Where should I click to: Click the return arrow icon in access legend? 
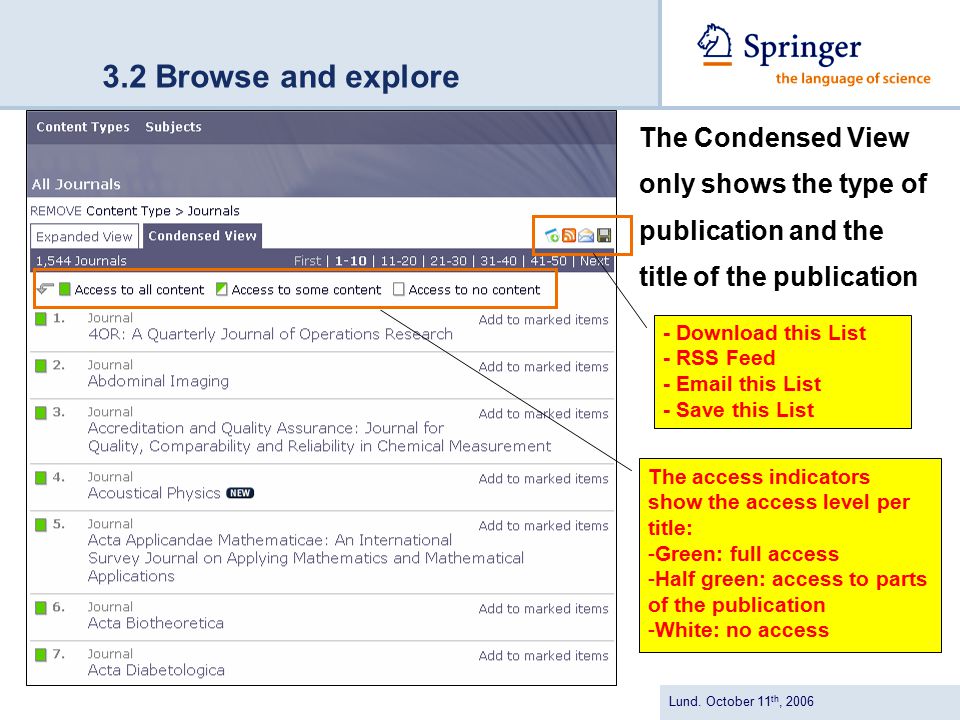tap(46, 289)
